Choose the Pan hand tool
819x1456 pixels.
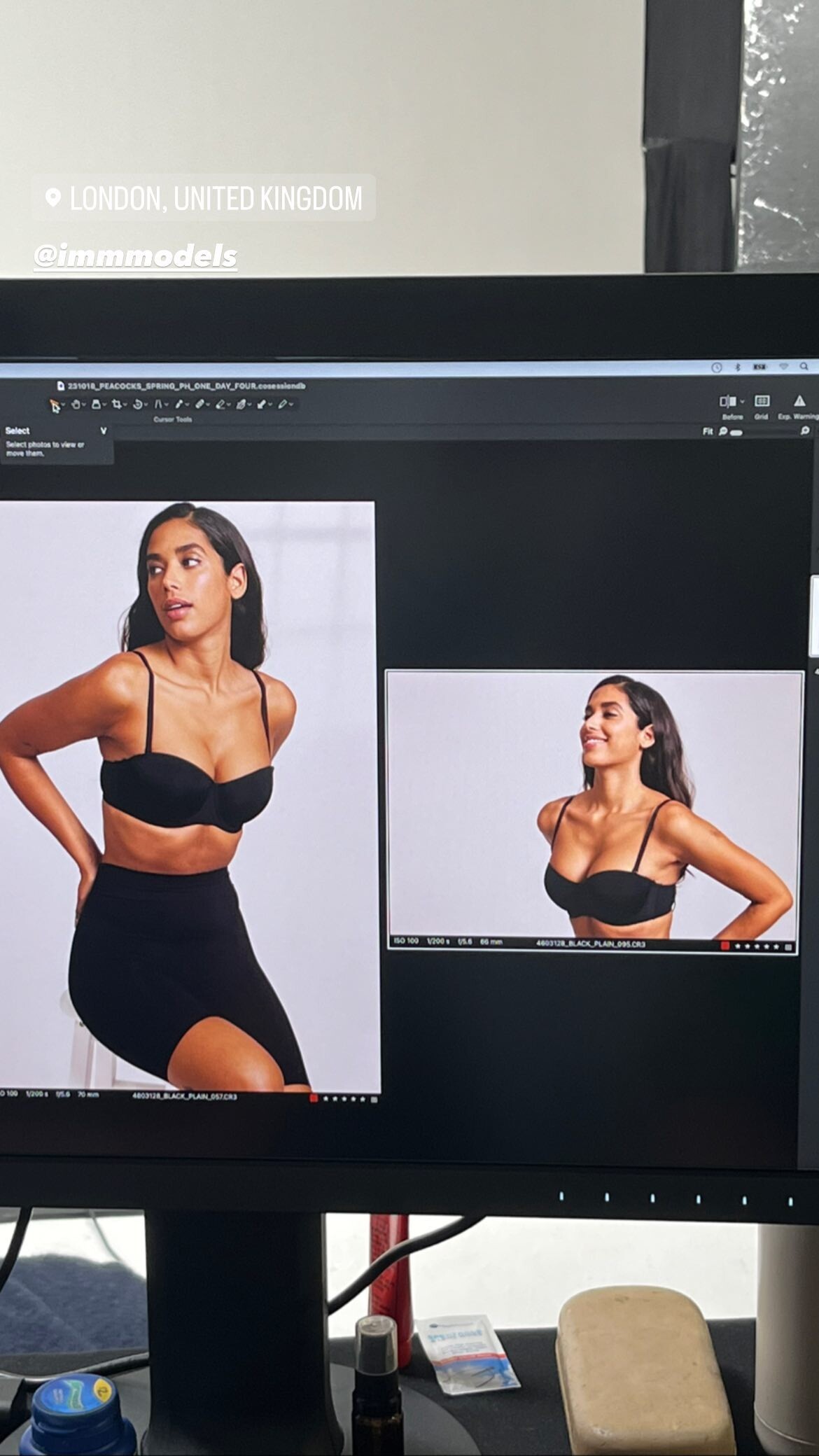tap(76, 404)
